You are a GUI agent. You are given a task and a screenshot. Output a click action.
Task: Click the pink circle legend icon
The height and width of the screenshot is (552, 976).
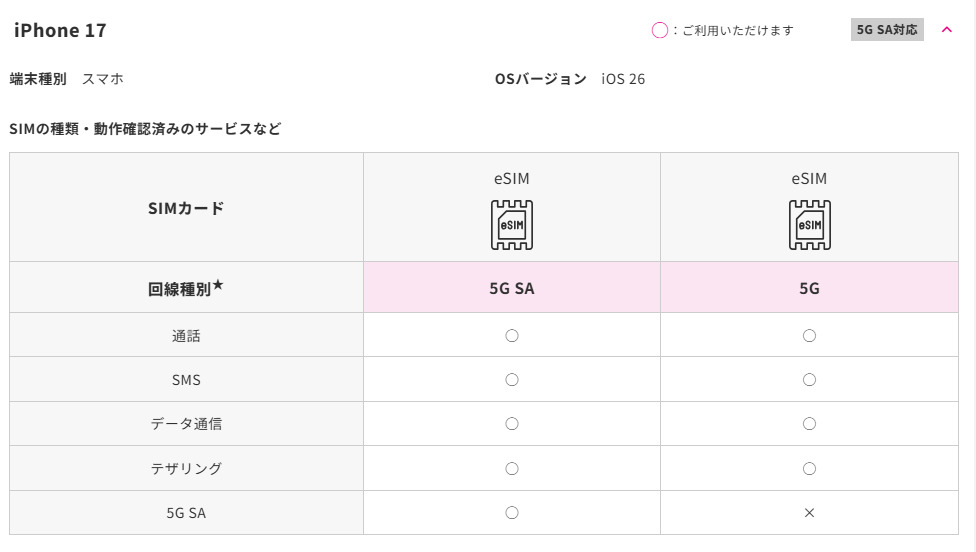pos(660,30)
